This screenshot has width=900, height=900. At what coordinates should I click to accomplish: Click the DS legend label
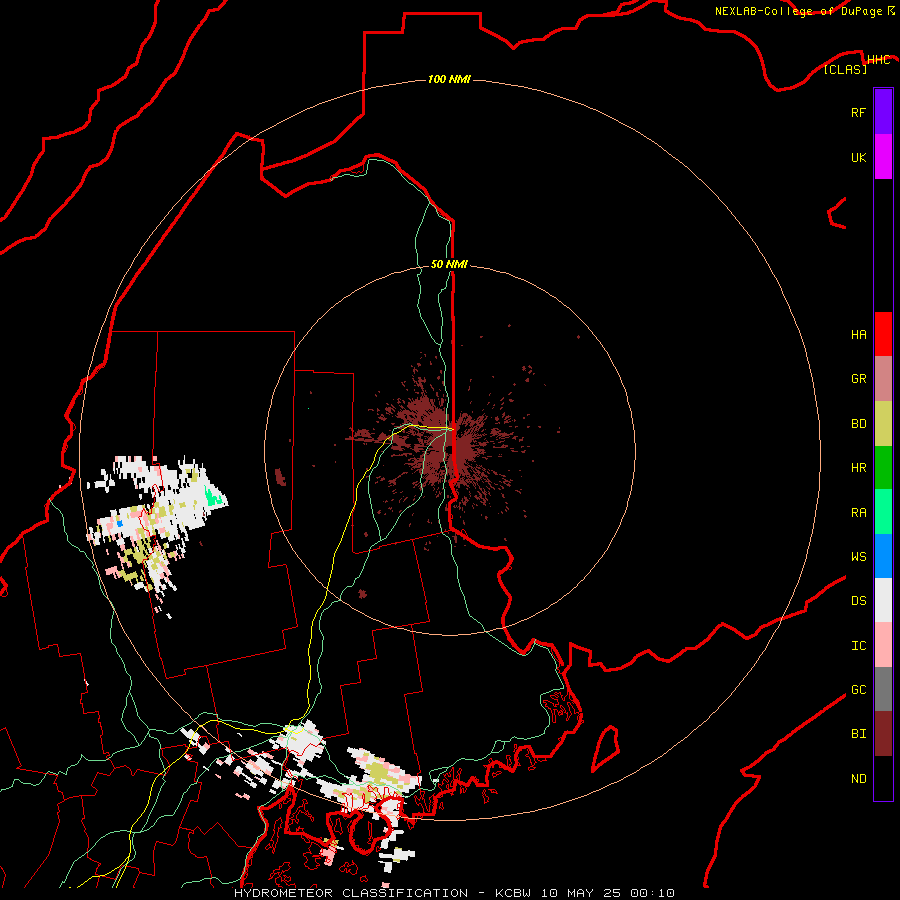[858, 601]
